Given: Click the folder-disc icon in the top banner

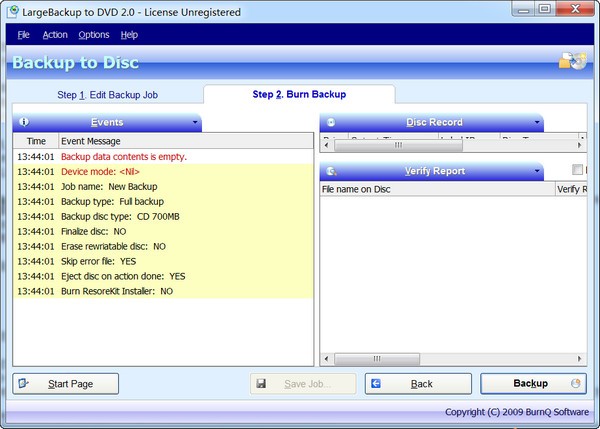Looking at the screenshot, I should (x=572, y=62).
